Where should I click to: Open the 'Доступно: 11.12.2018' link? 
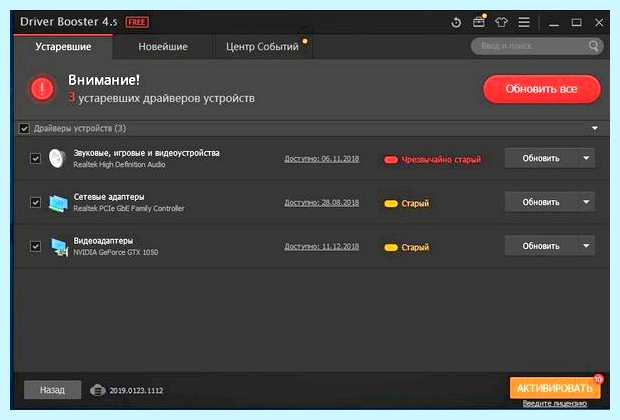point(322,247)
